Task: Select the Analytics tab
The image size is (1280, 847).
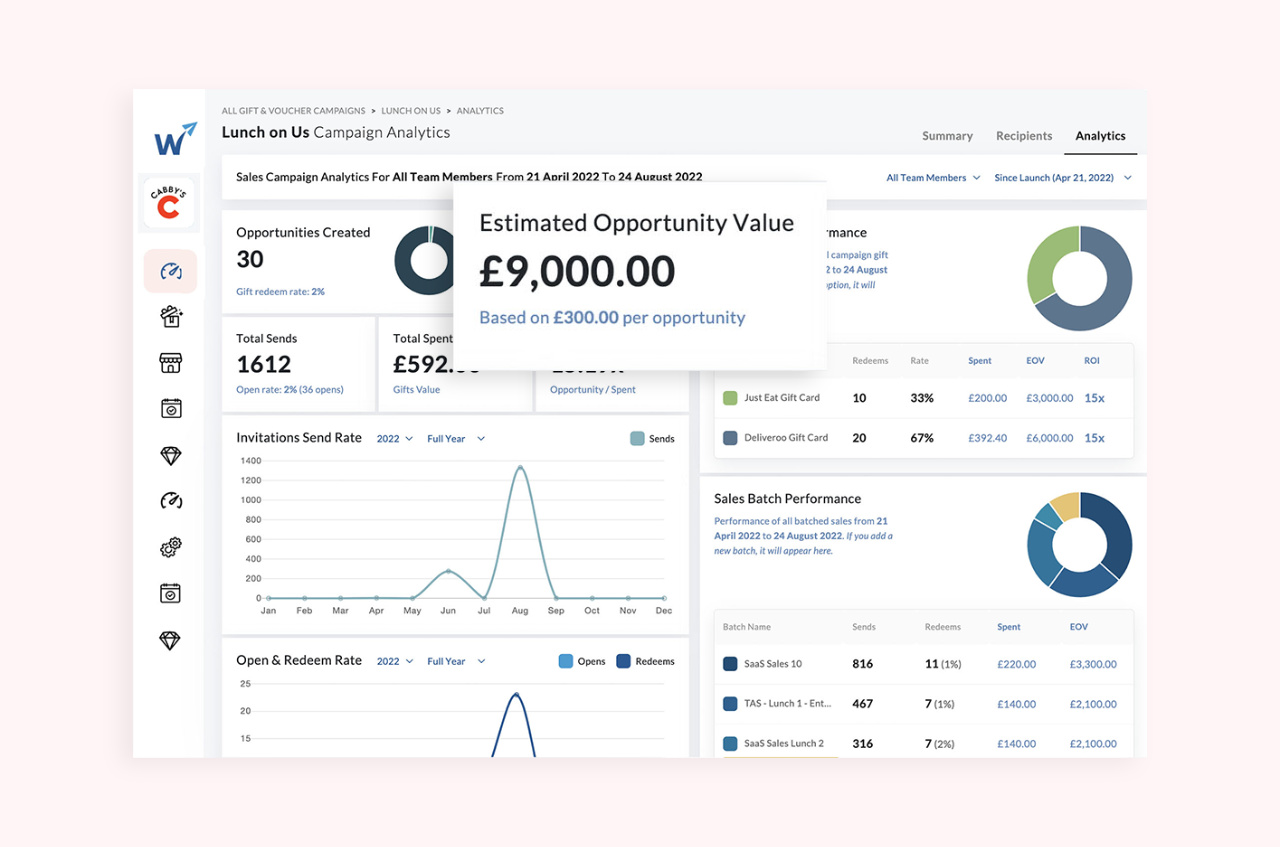Action: pos(1100,136)
